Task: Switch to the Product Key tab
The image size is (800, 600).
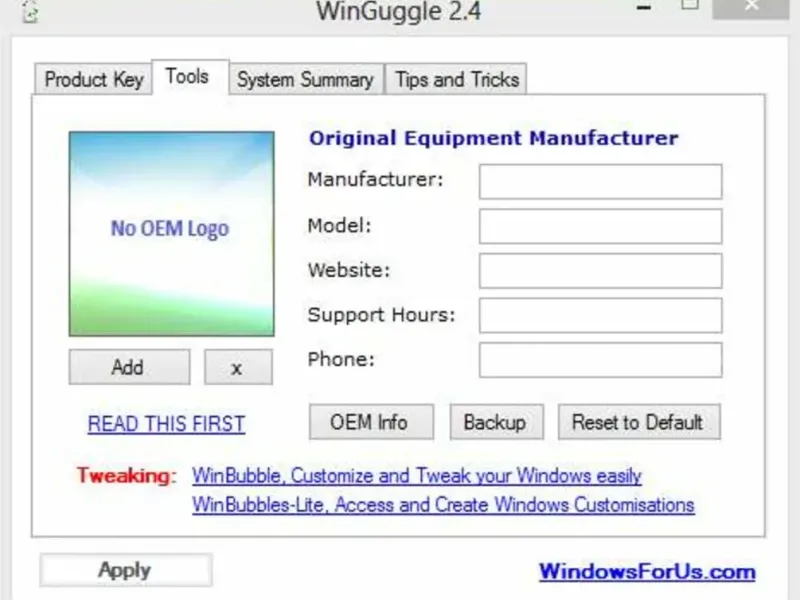Action: (93, 80)
